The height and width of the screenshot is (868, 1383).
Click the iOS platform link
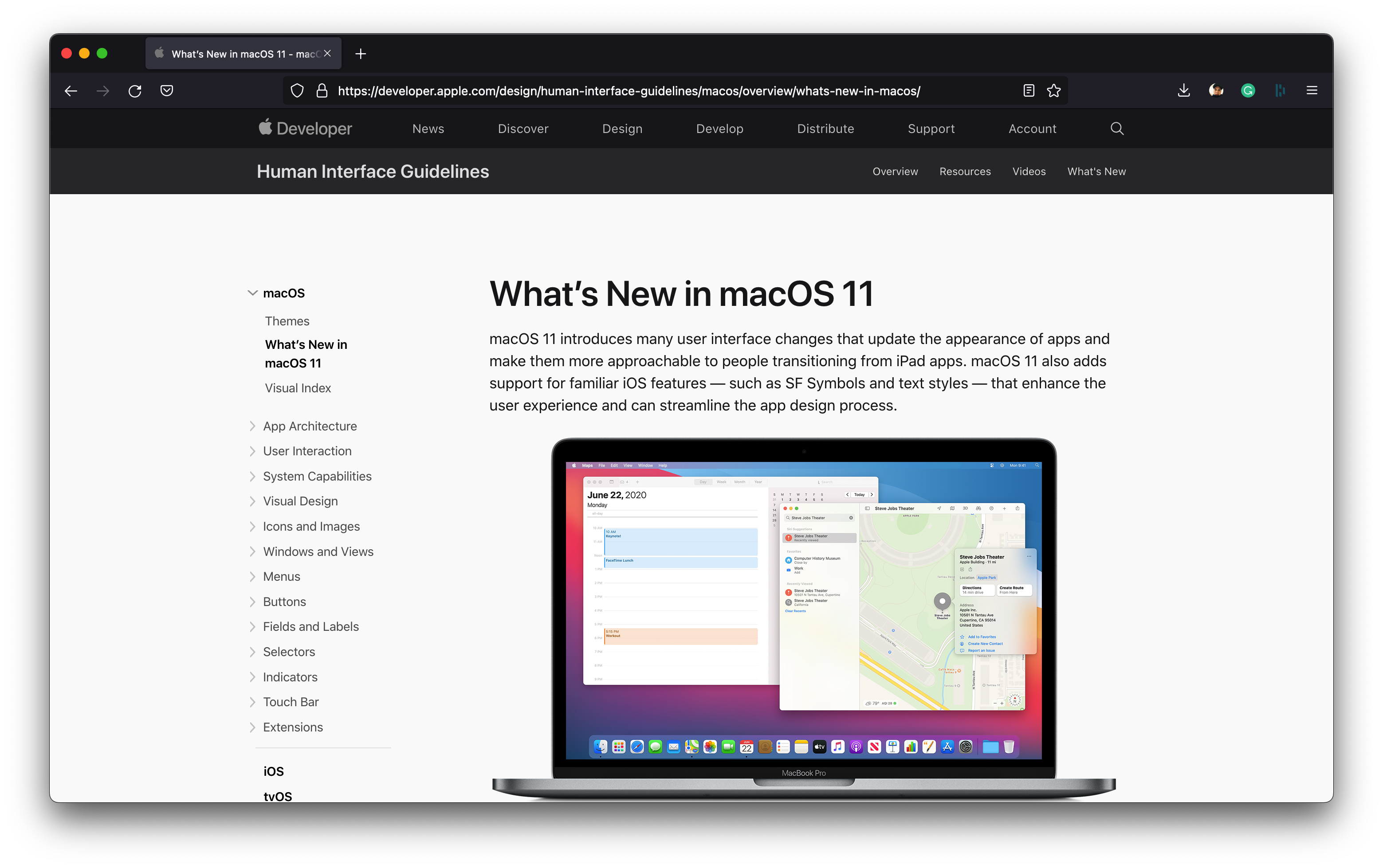pos(273,771)
